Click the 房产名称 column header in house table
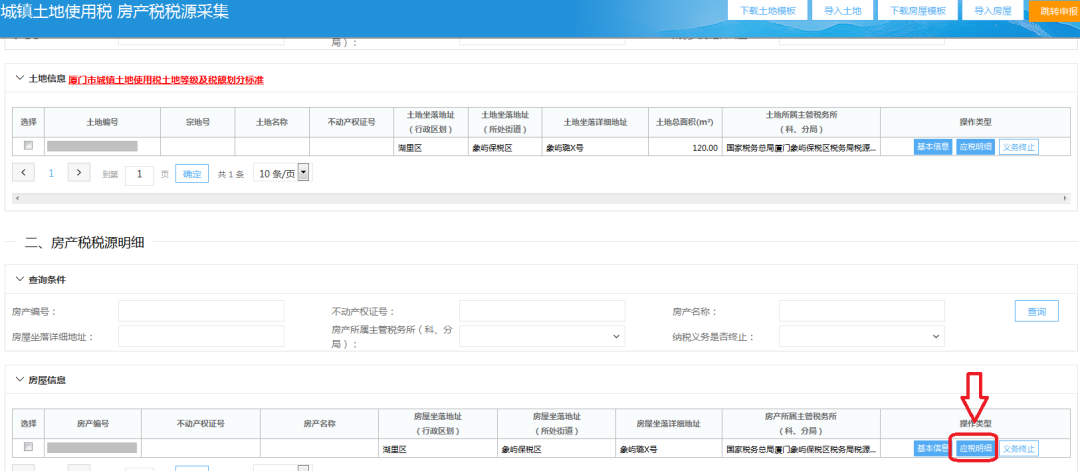1080x471 pixels. click(319, 423)
